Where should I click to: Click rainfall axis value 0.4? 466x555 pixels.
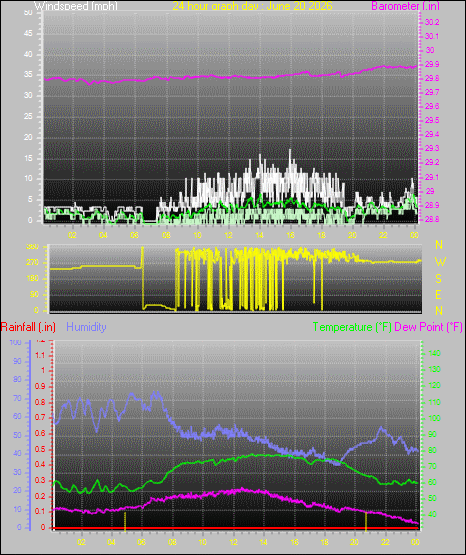tap(40, 465)
